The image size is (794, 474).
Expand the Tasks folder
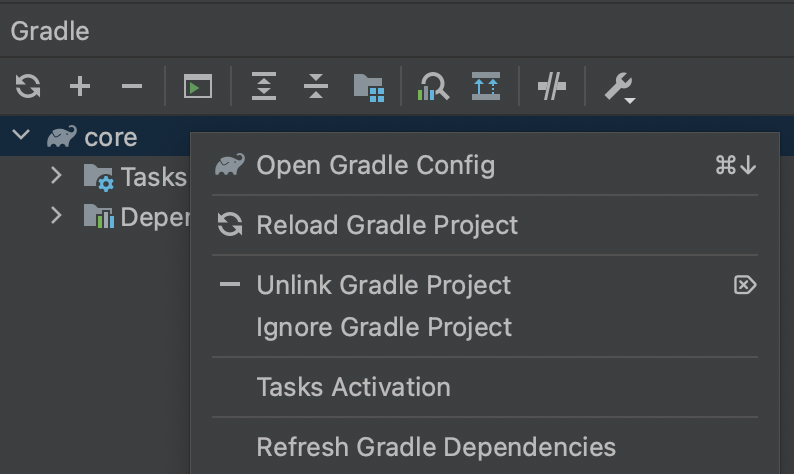pyautogui.click(x=56, y=175)
